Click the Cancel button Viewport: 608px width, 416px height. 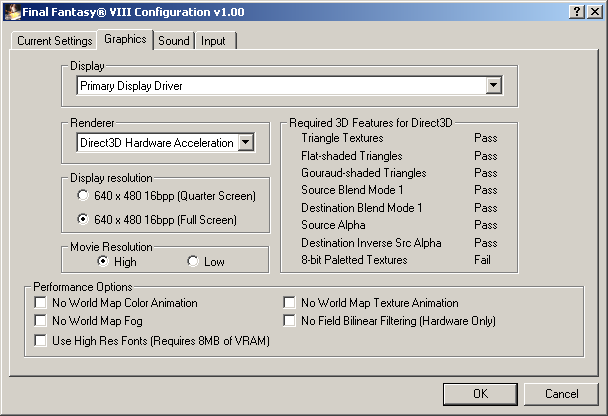pos(562,393)
